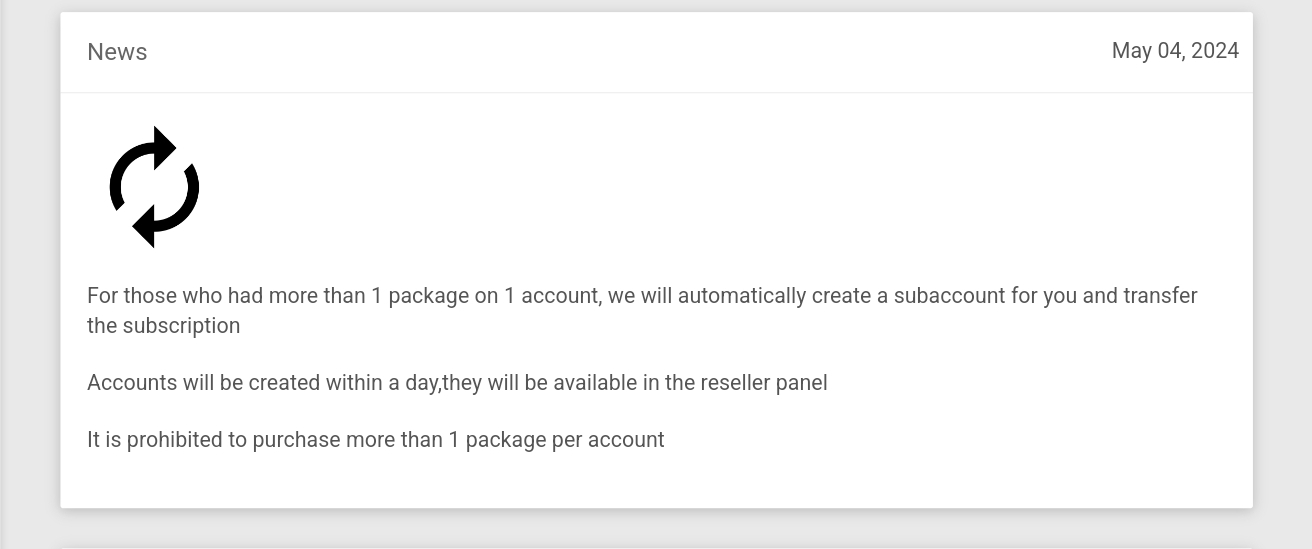The height and width of the screenshot is (549, 1312).
Task: Click the "It is prohibited to purchase" line
Action: point(375,440)
